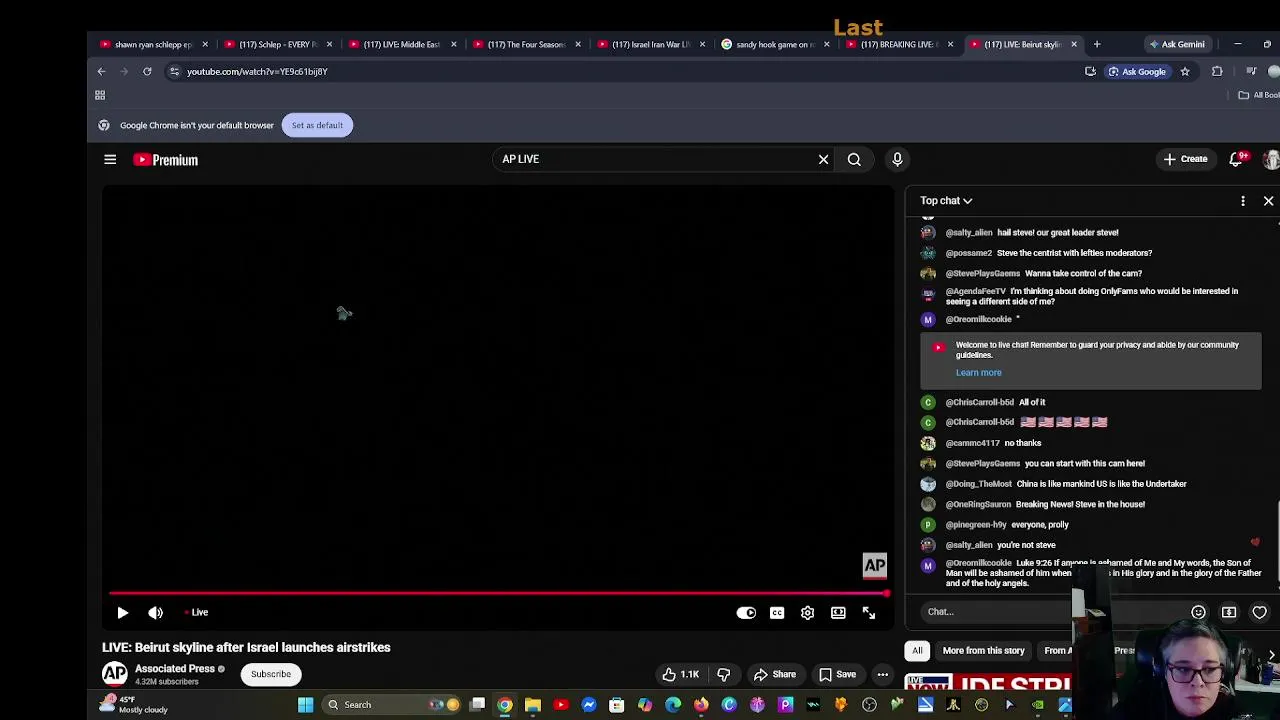This screenshot has height=720, width=1280.
Task: Open the Create menu
Action: pos(1186,159)
